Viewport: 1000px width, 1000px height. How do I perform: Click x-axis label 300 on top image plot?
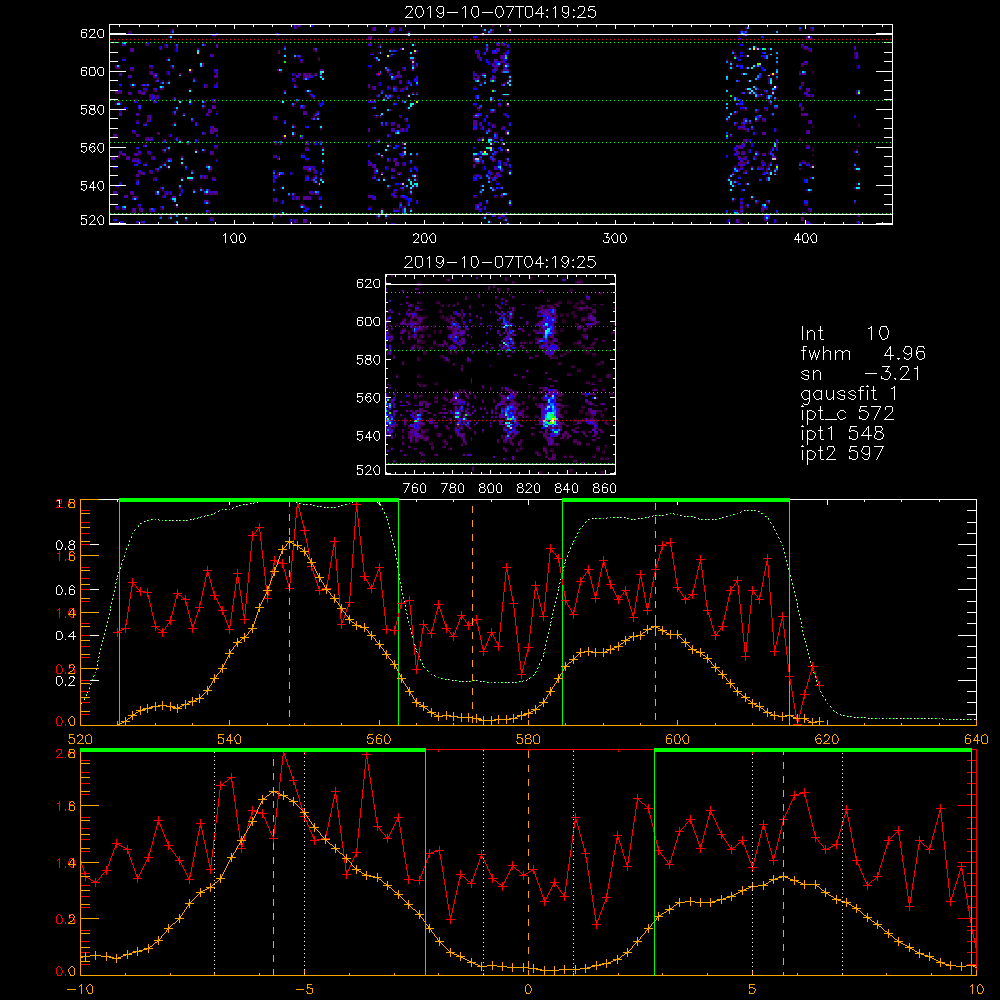click(x=615, y=239)
